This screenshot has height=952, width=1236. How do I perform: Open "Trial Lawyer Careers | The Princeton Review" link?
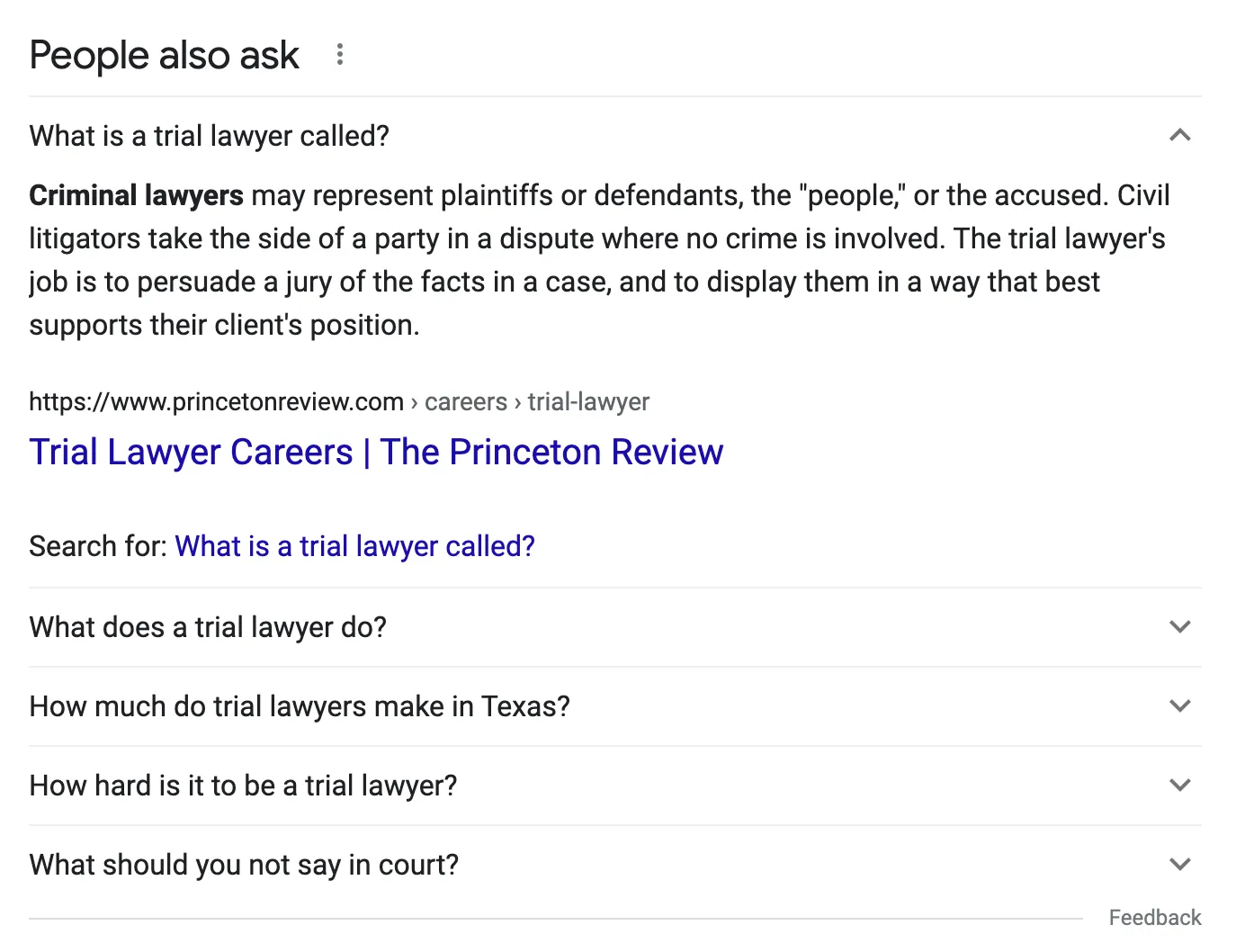coord(376,452)
